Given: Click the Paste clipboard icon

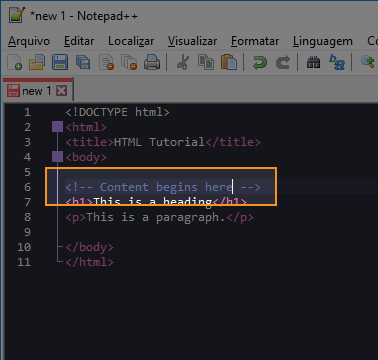Looking at the screenshot, I should [x=229, y=62].
